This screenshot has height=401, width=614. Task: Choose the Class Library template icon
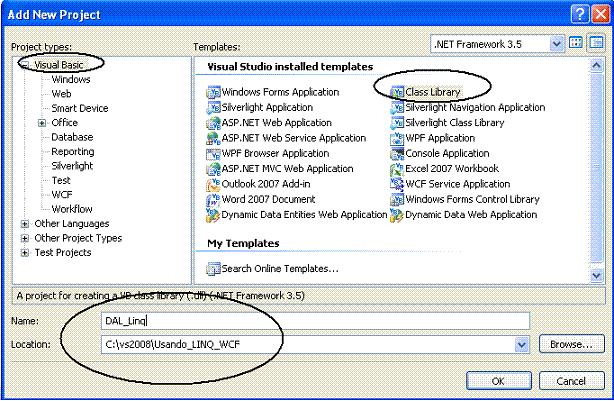[x=397, y=92]
